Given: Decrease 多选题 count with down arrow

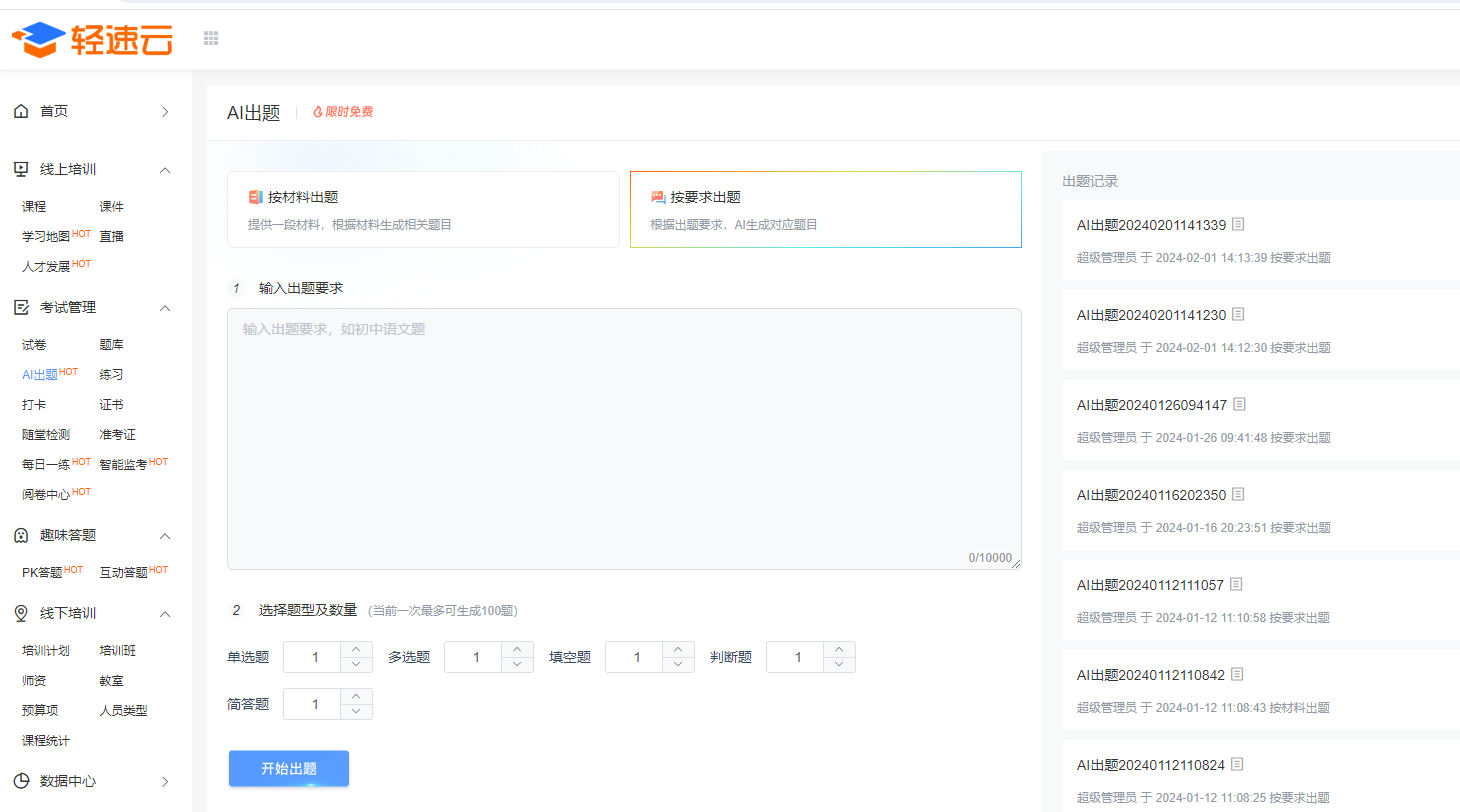Looking at the screenshot, I should [x=517, y=665].
